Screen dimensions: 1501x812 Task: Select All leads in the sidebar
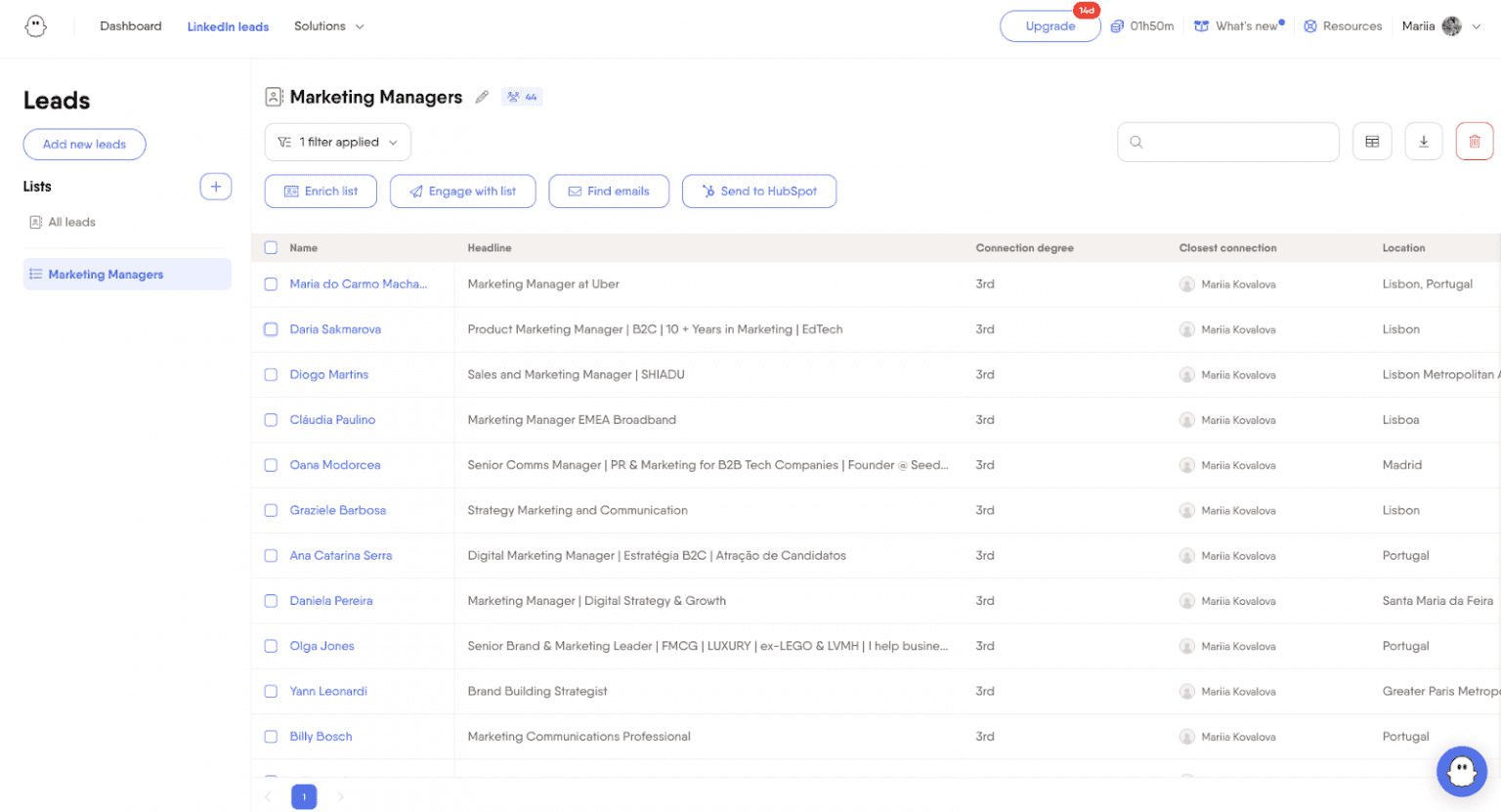point(71,223)
